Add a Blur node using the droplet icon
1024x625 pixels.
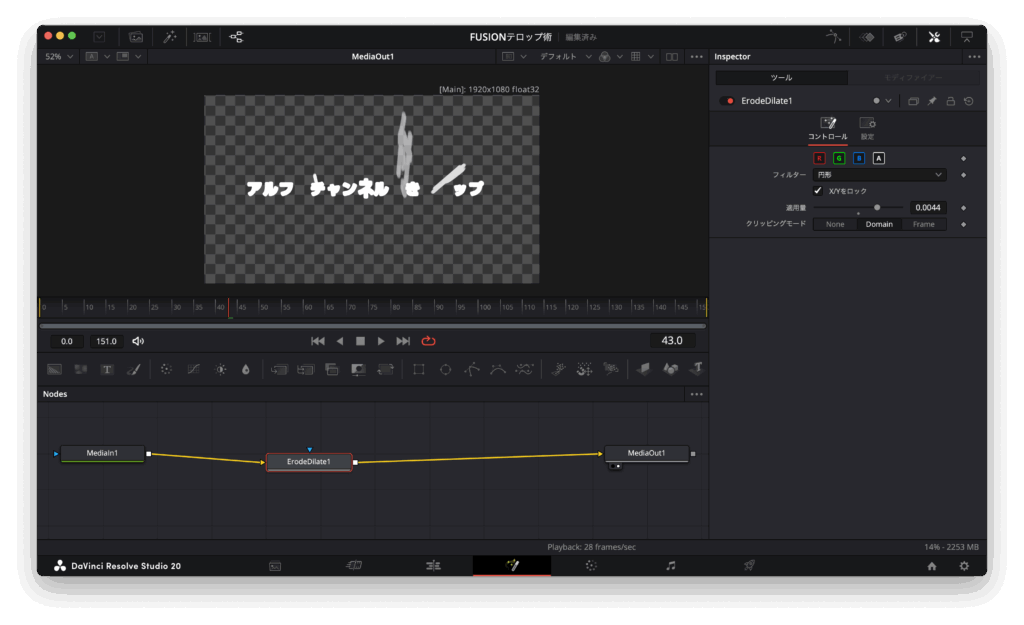[x=246, y=369]
